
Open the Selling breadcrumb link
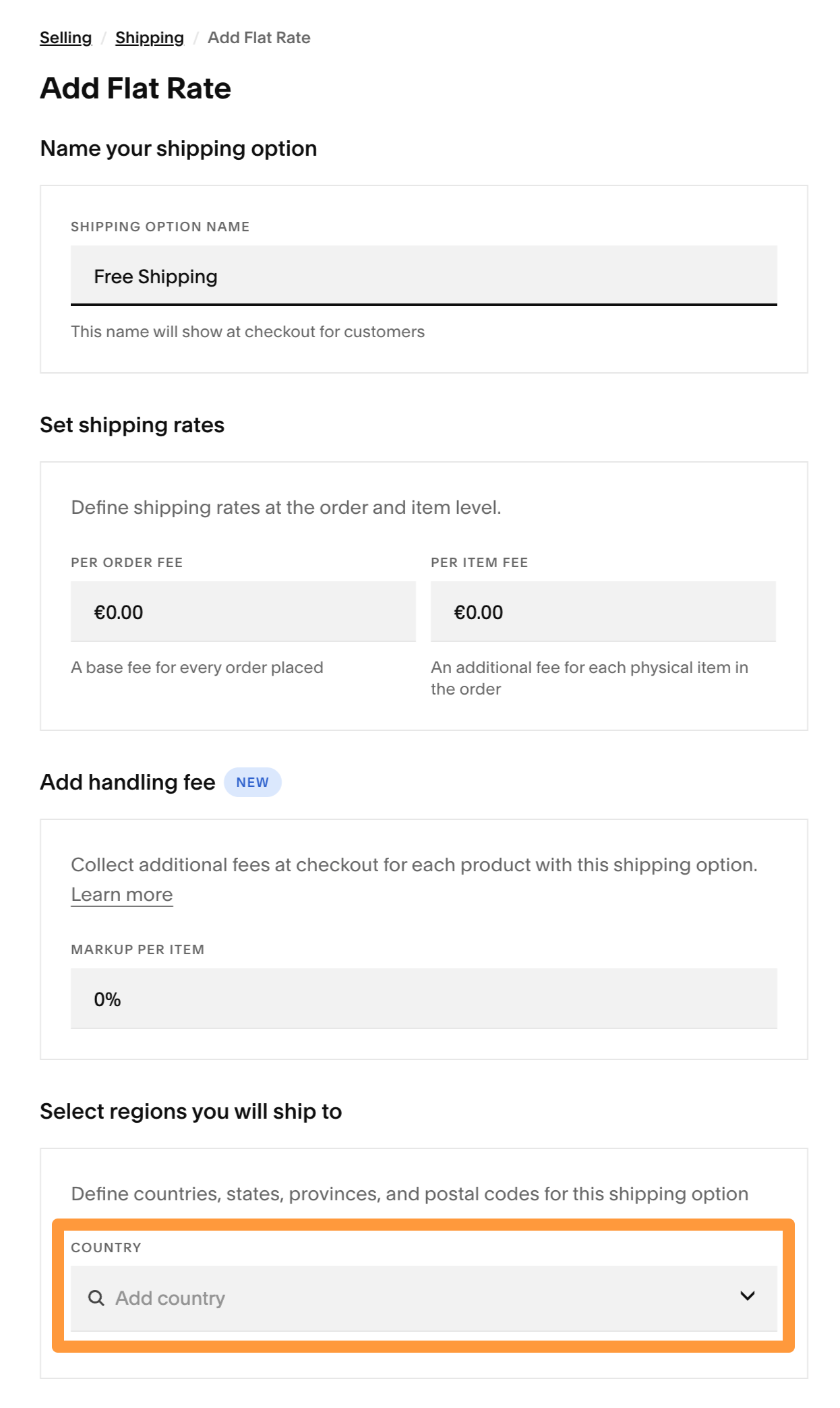pyautogui.click(x=65, y=37)
